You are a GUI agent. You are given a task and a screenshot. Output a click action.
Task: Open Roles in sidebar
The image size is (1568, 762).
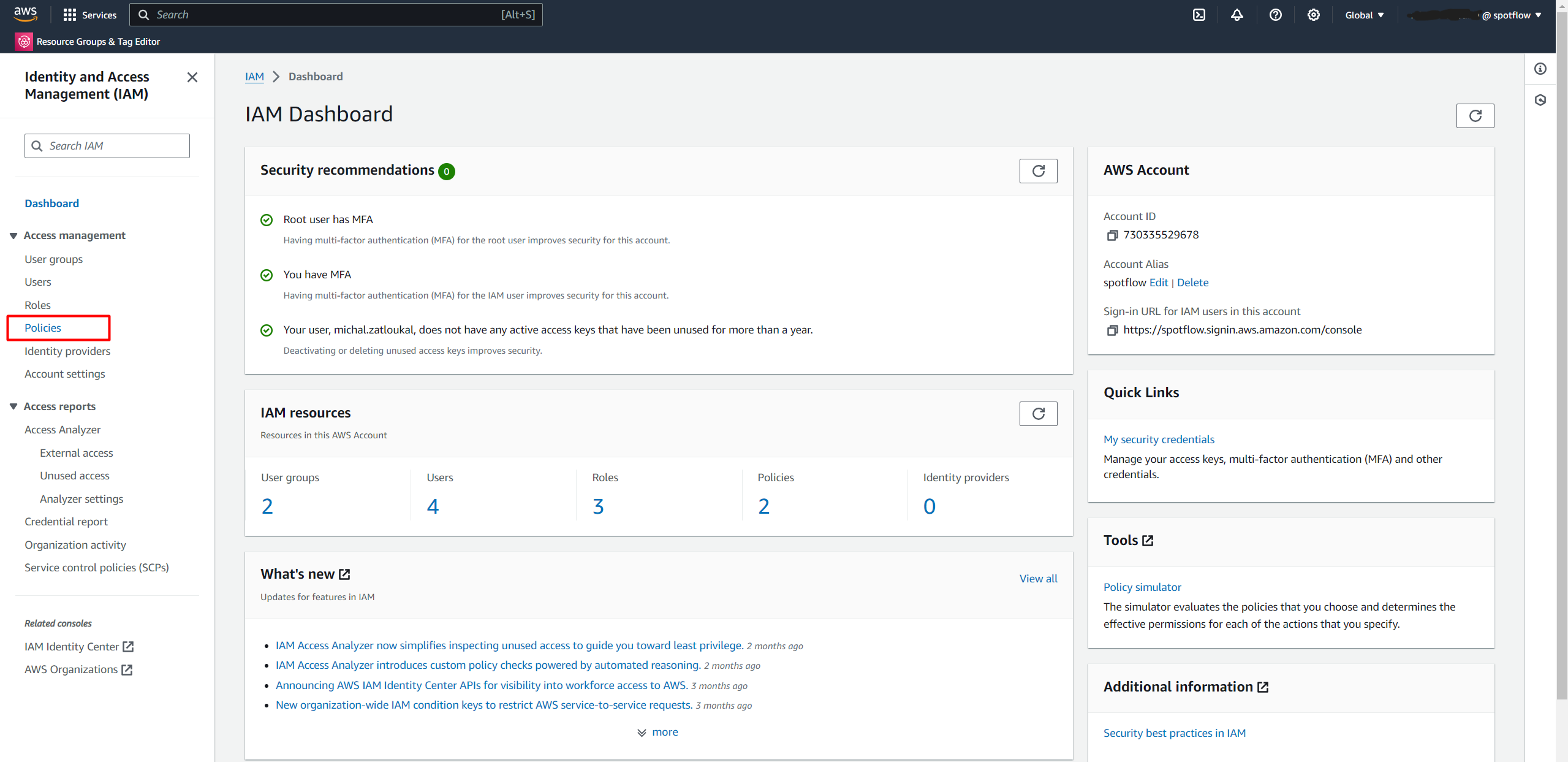37,305
